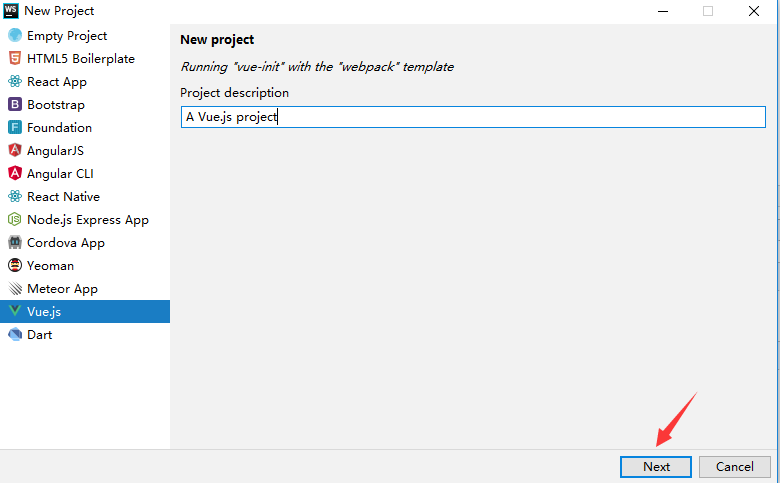
Task: Click the WebStorm logo in title bar
Action: (x=11, y=11)
